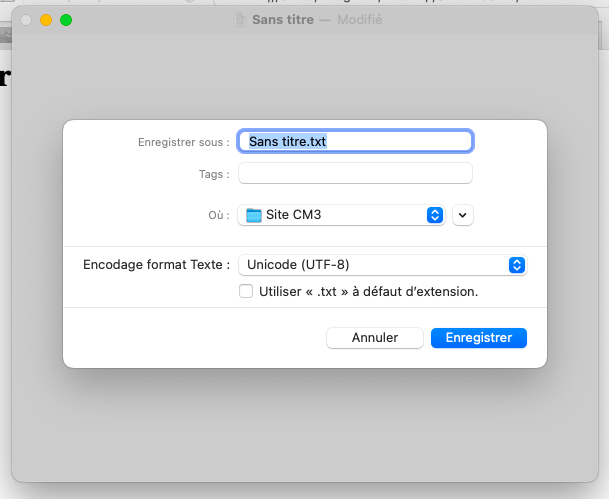Click blue arrows on the Où location popup

point(435,215)
